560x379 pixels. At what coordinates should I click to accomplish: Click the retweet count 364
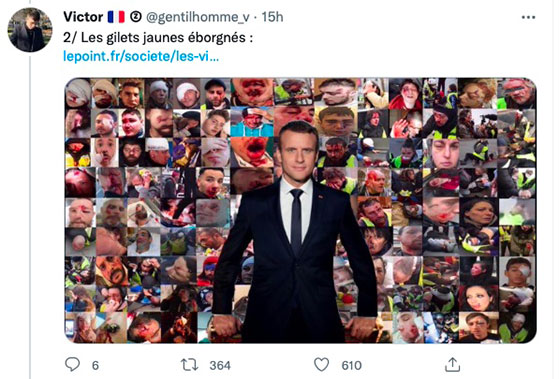[x=220, y=365]
